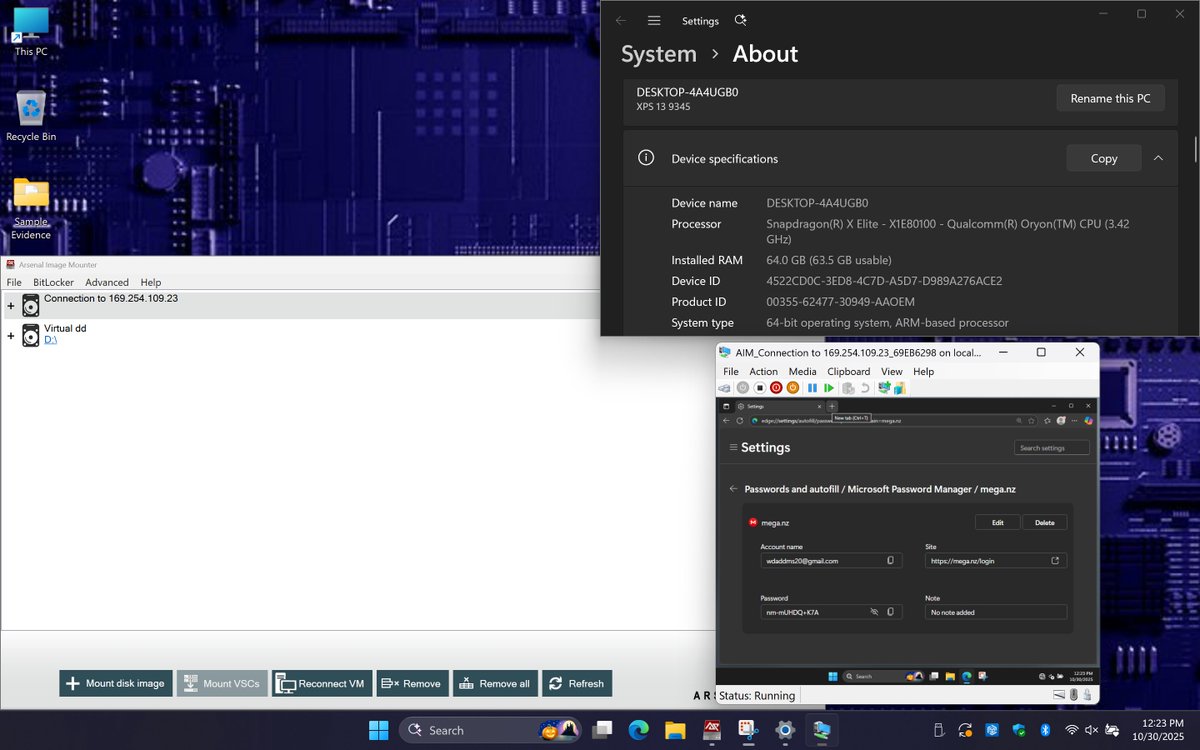Click the Edge profile avatar in the VM
This screenshot has height=750, width=1200.
(1061, 421)
